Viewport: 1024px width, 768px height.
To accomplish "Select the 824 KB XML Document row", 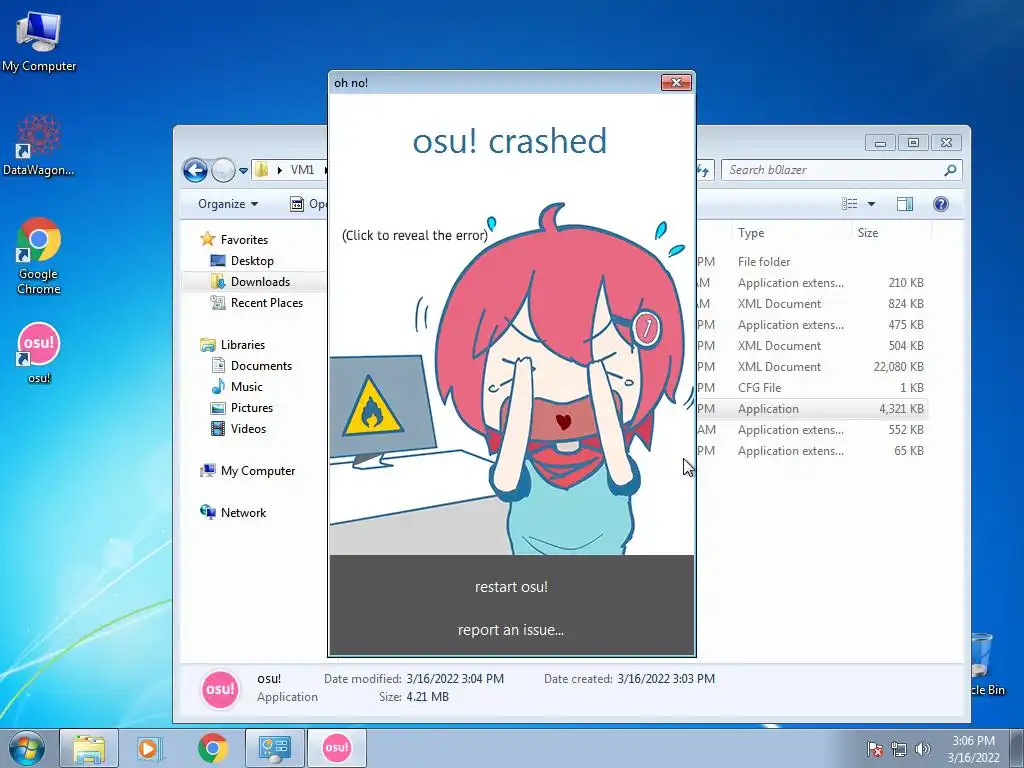I will coord(812,304).
